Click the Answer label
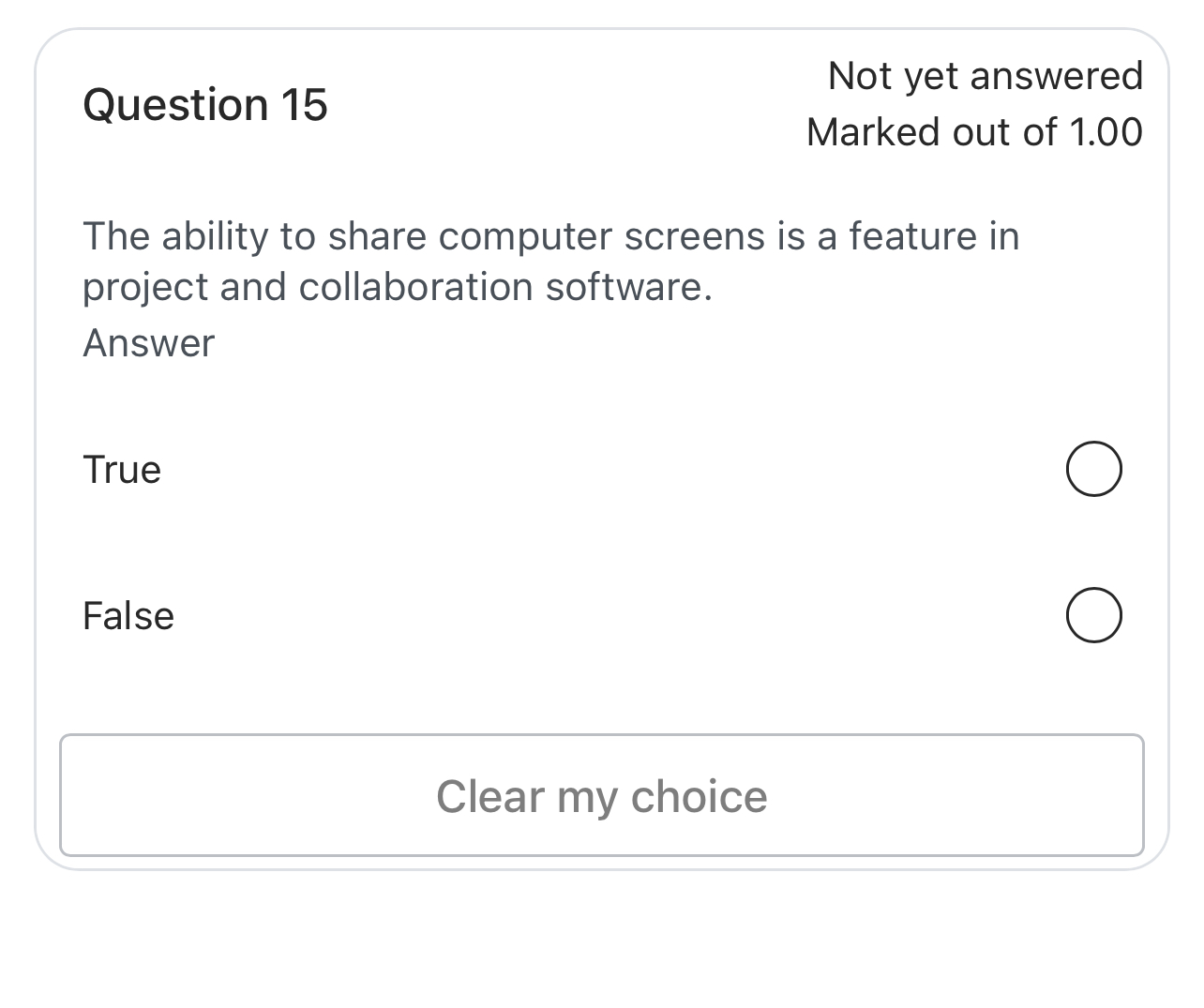Viewport: 1204px width, 1008px height. (x=148, y=343)
